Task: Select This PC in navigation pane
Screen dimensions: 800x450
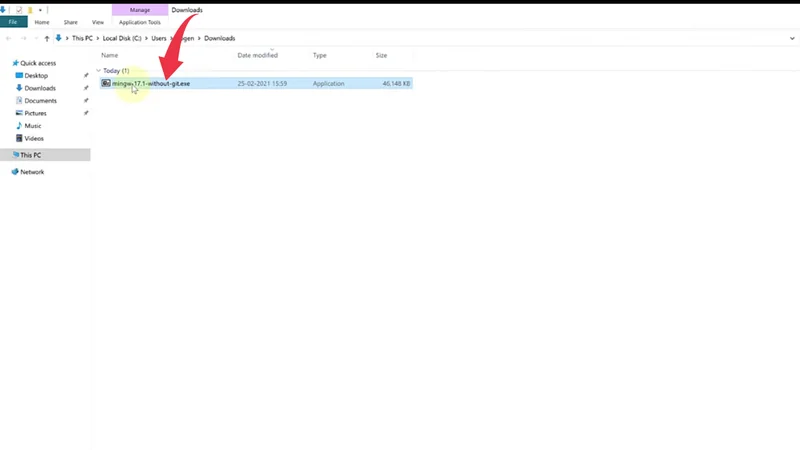Action: pyautogui.click(x=30, y=155)
